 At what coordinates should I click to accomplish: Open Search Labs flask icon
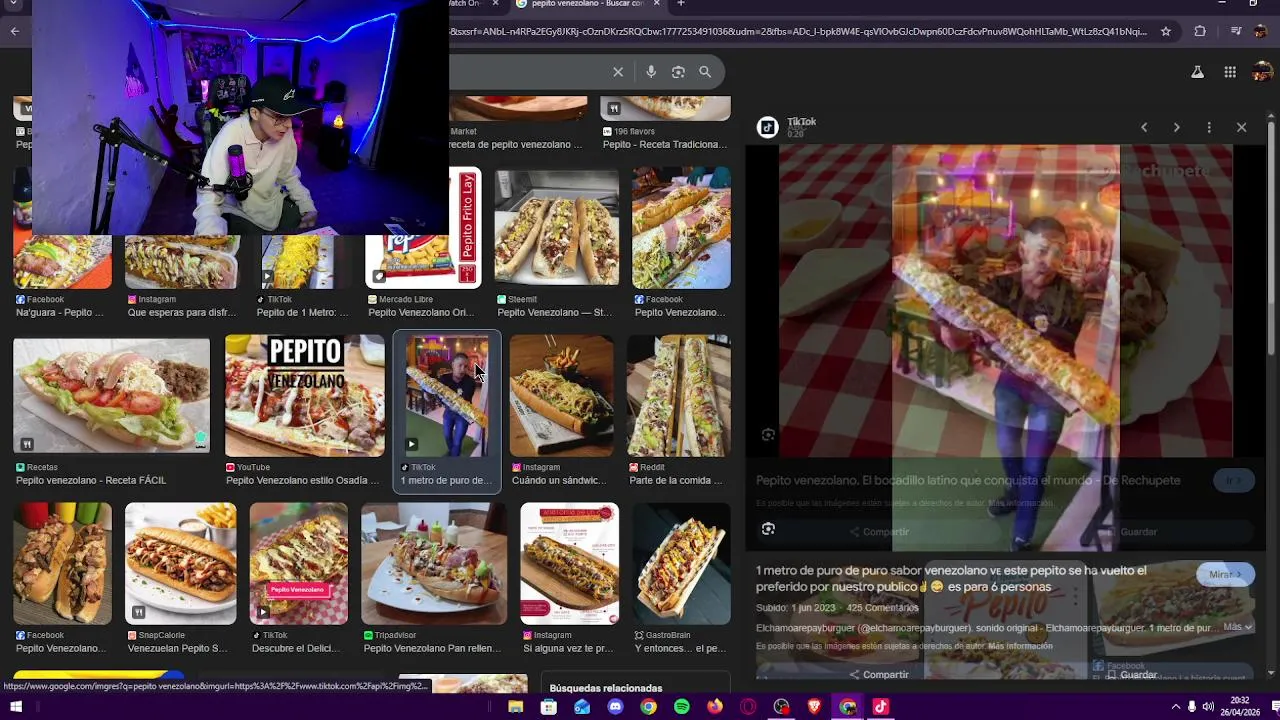click(1197, 72)
